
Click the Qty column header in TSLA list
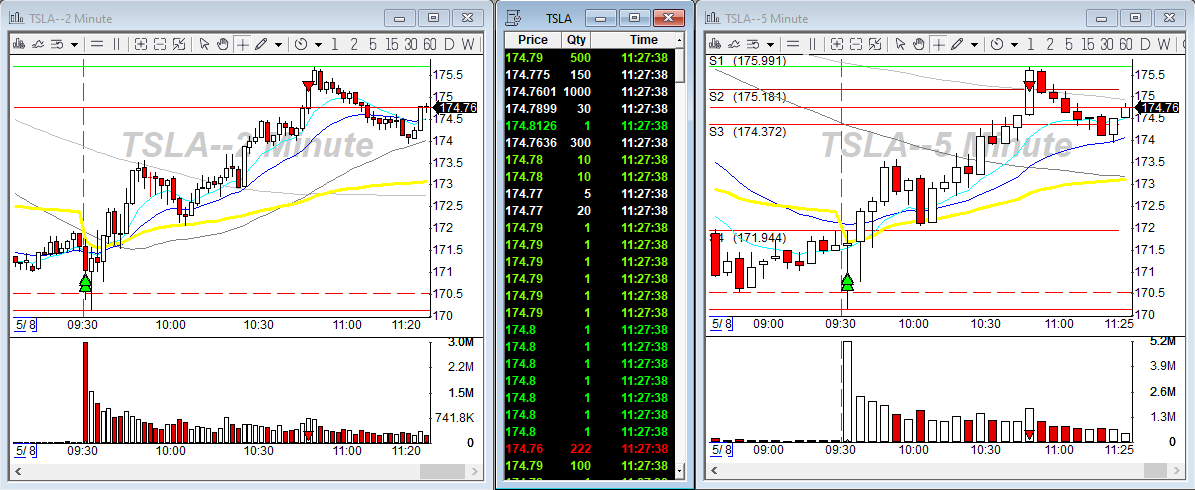(x=575, y=40)
